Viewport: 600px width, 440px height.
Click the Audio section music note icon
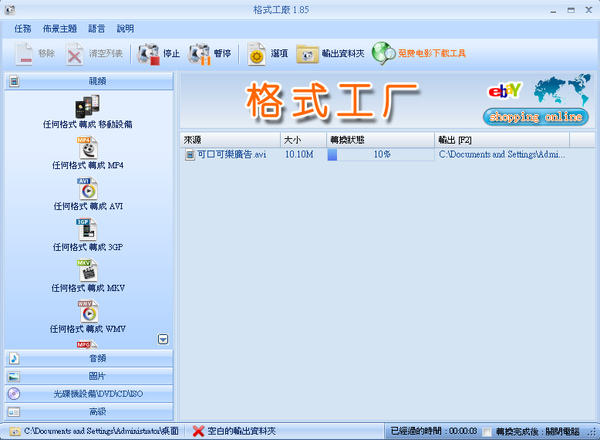[14, 359]
